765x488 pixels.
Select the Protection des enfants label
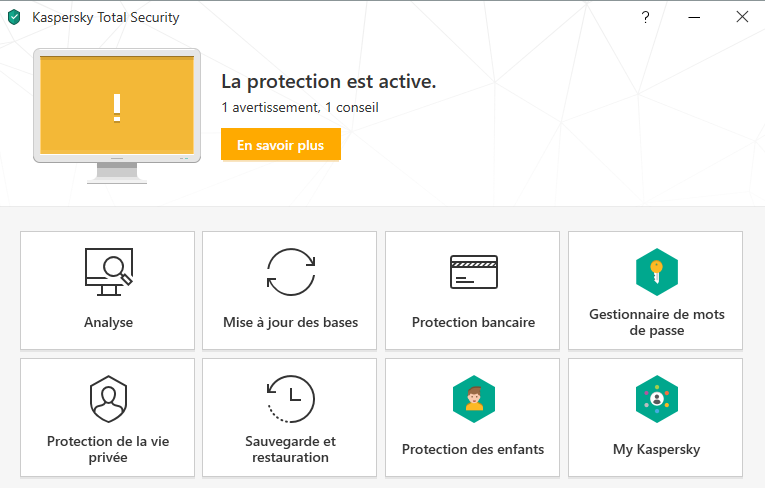click(x=473, y=450)
